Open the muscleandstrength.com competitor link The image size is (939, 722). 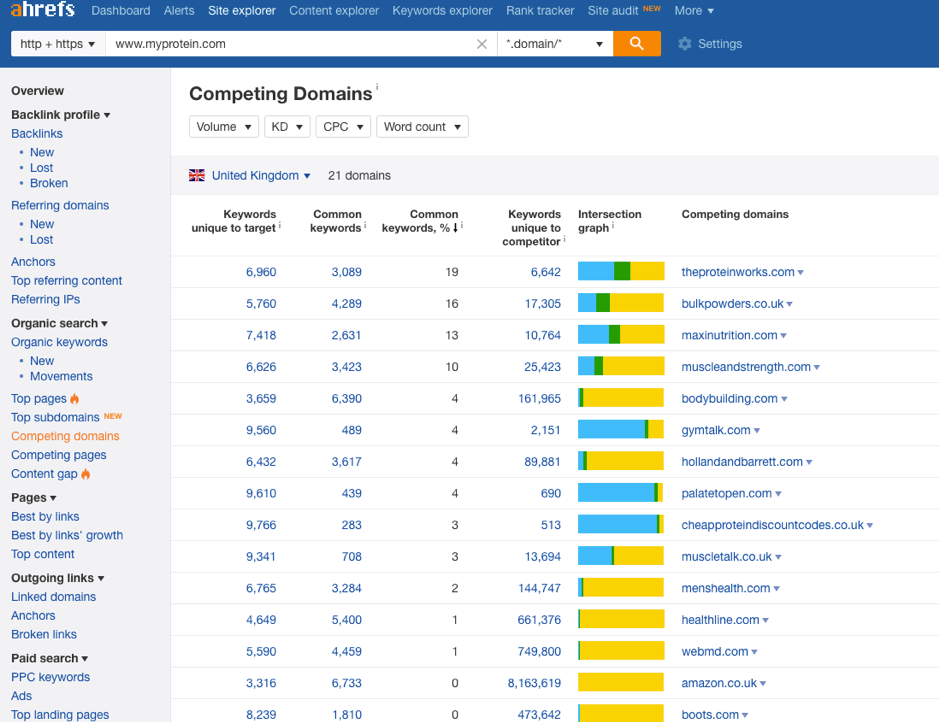[x=746, y=367]
